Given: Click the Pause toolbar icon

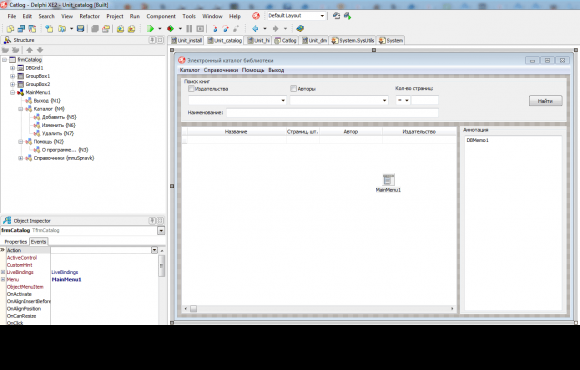Looking at the screenshot, I should tap(189, 28).
